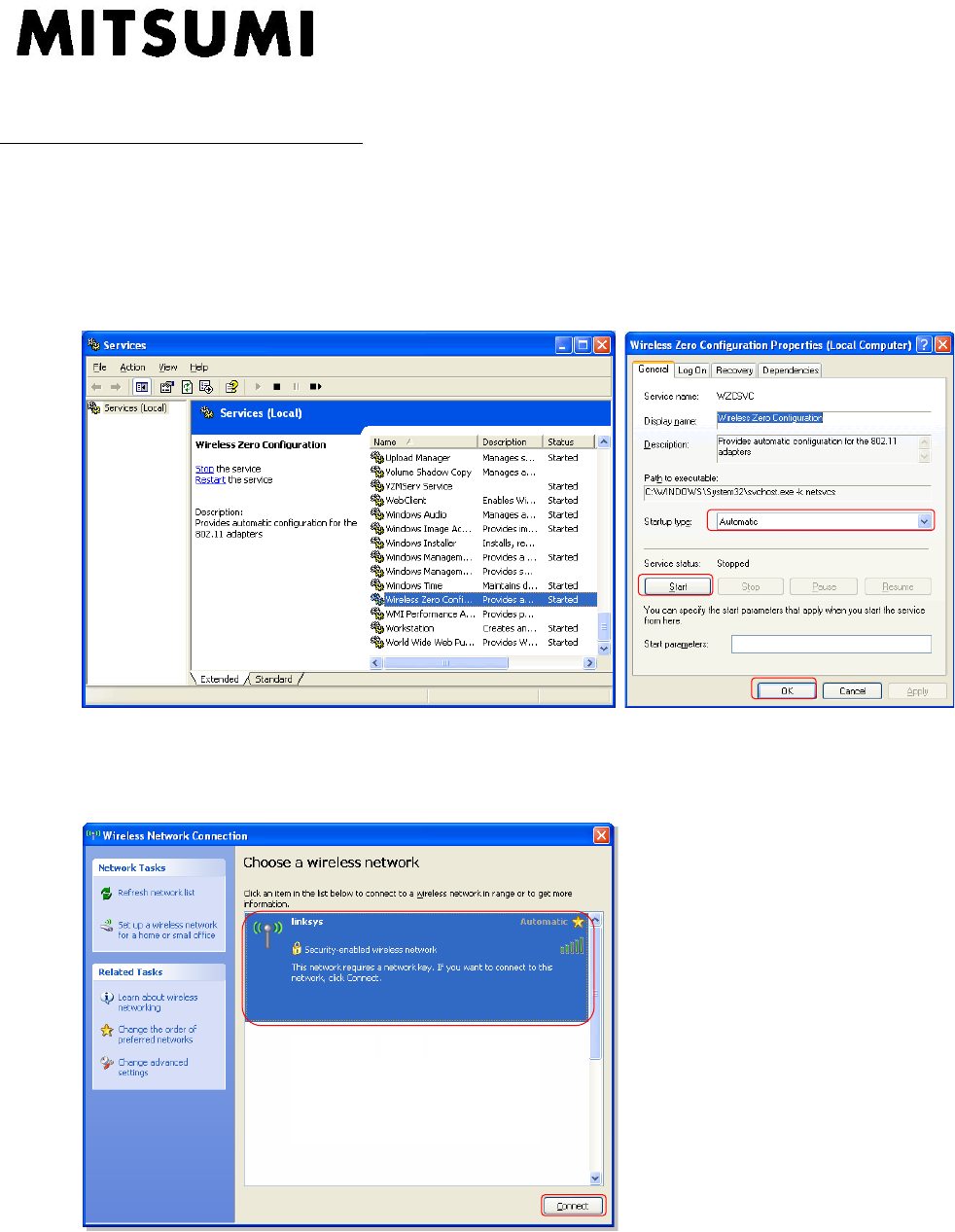Sort services by the Name column header
The height and width of the screenshot is (1232, 955).
tap(424, 441)
